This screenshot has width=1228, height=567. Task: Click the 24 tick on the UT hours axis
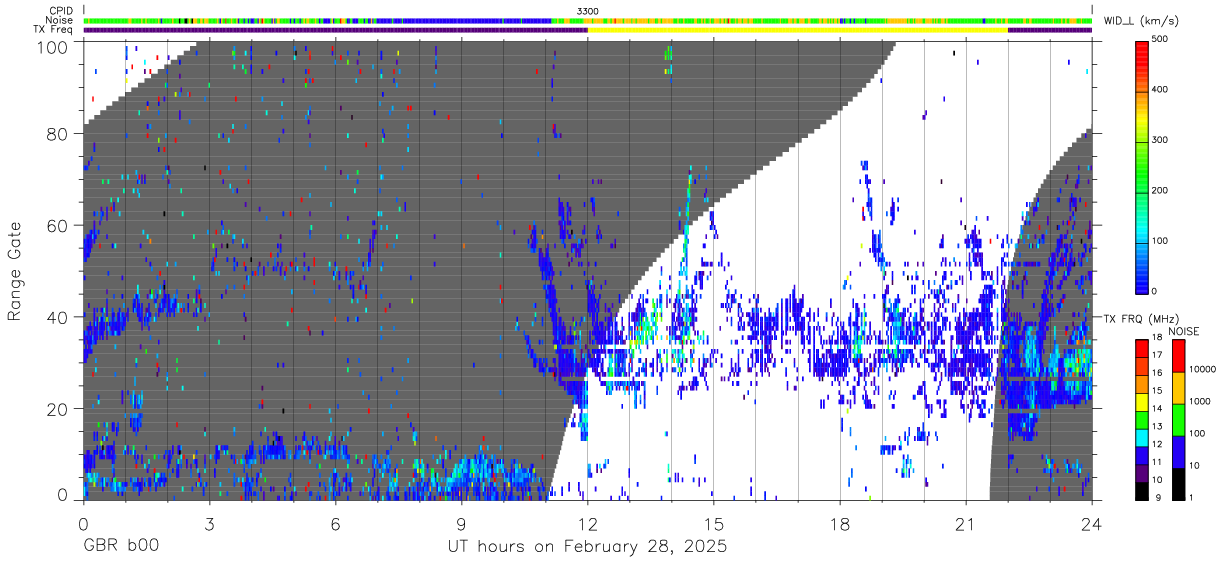(x=1091, y=524)
